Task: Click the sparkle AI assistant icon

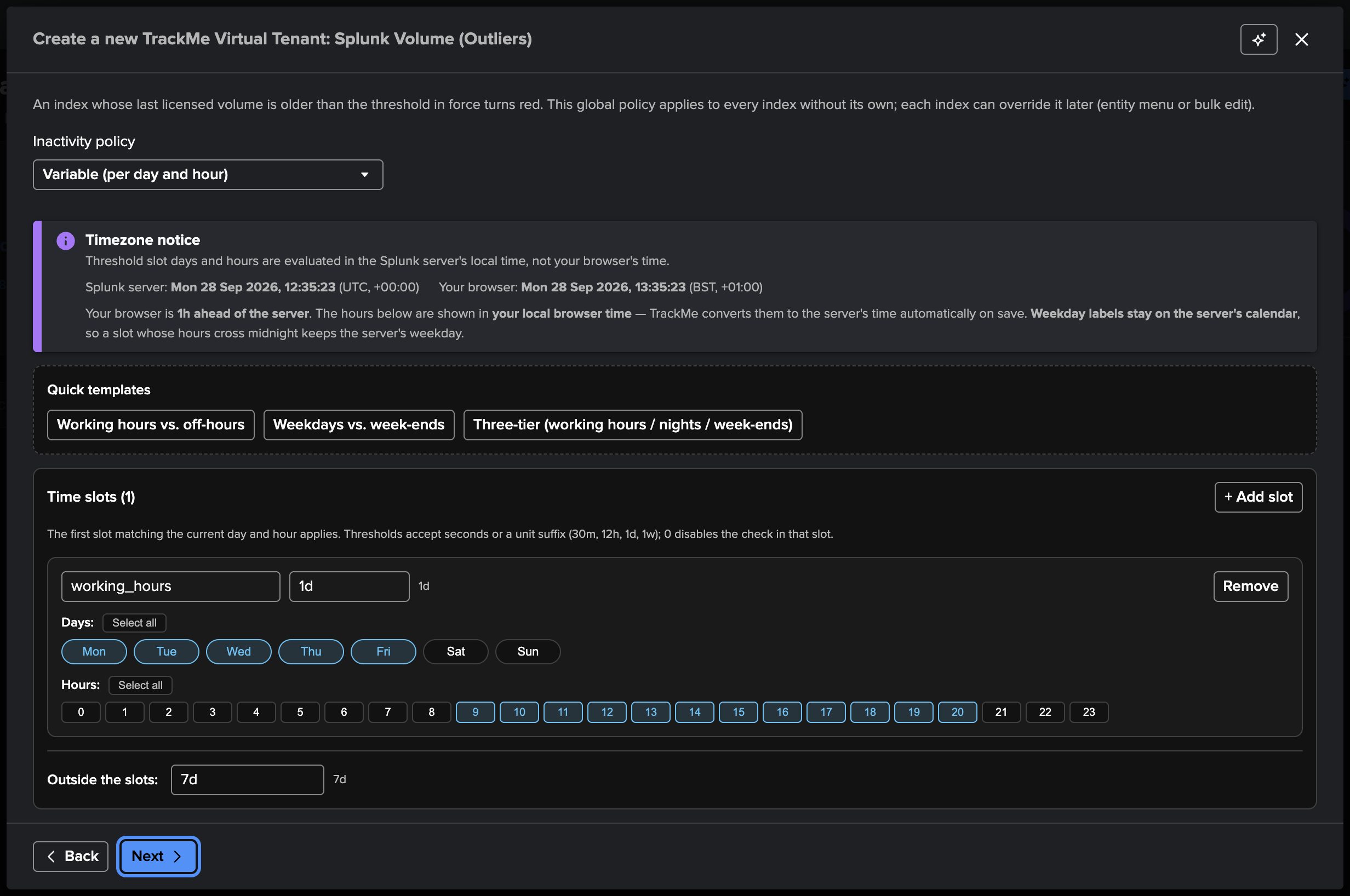Action: (x=1259, y=39)
